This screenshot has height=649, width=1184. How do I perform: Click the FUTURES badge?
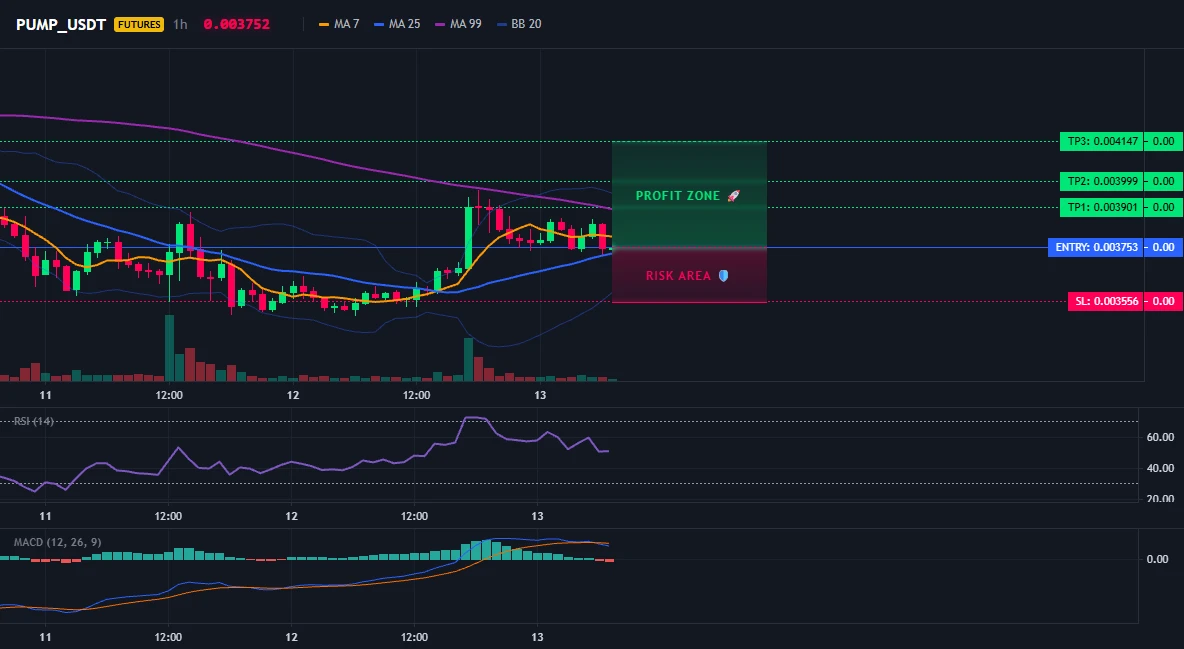(138, 24)
